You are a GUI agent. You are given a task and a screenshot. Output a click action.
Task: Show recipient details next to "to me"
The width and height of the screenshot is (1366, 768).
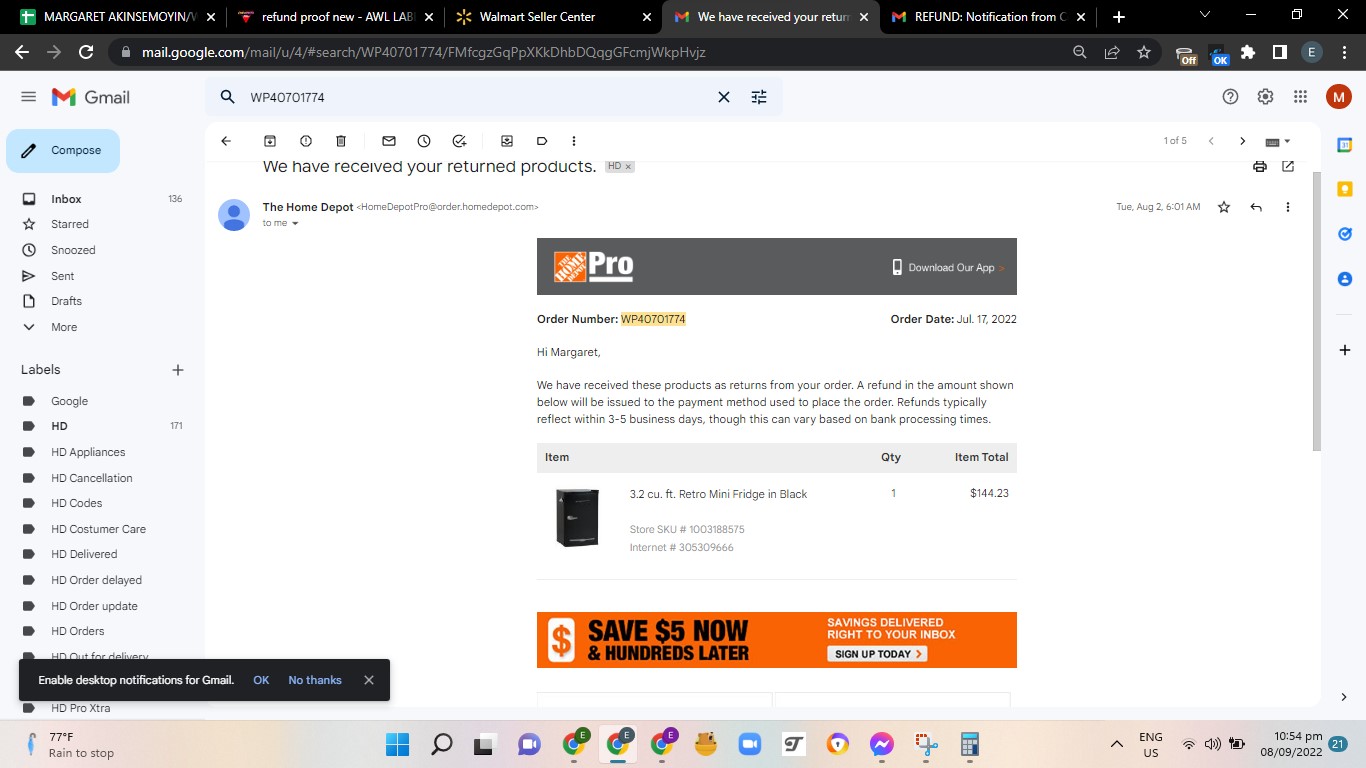295,223
